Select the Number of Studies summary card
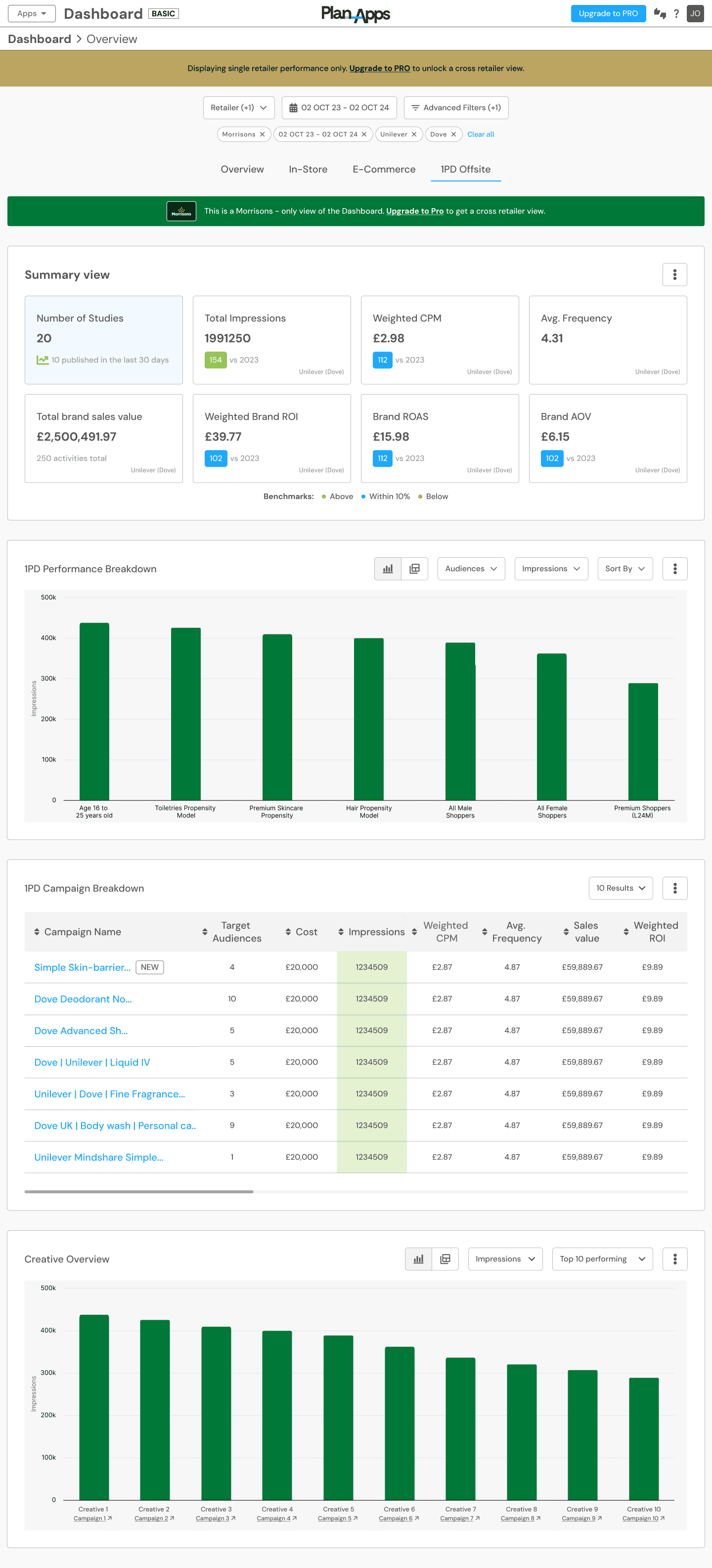The image size is (712, 1568). click(103, 340)
